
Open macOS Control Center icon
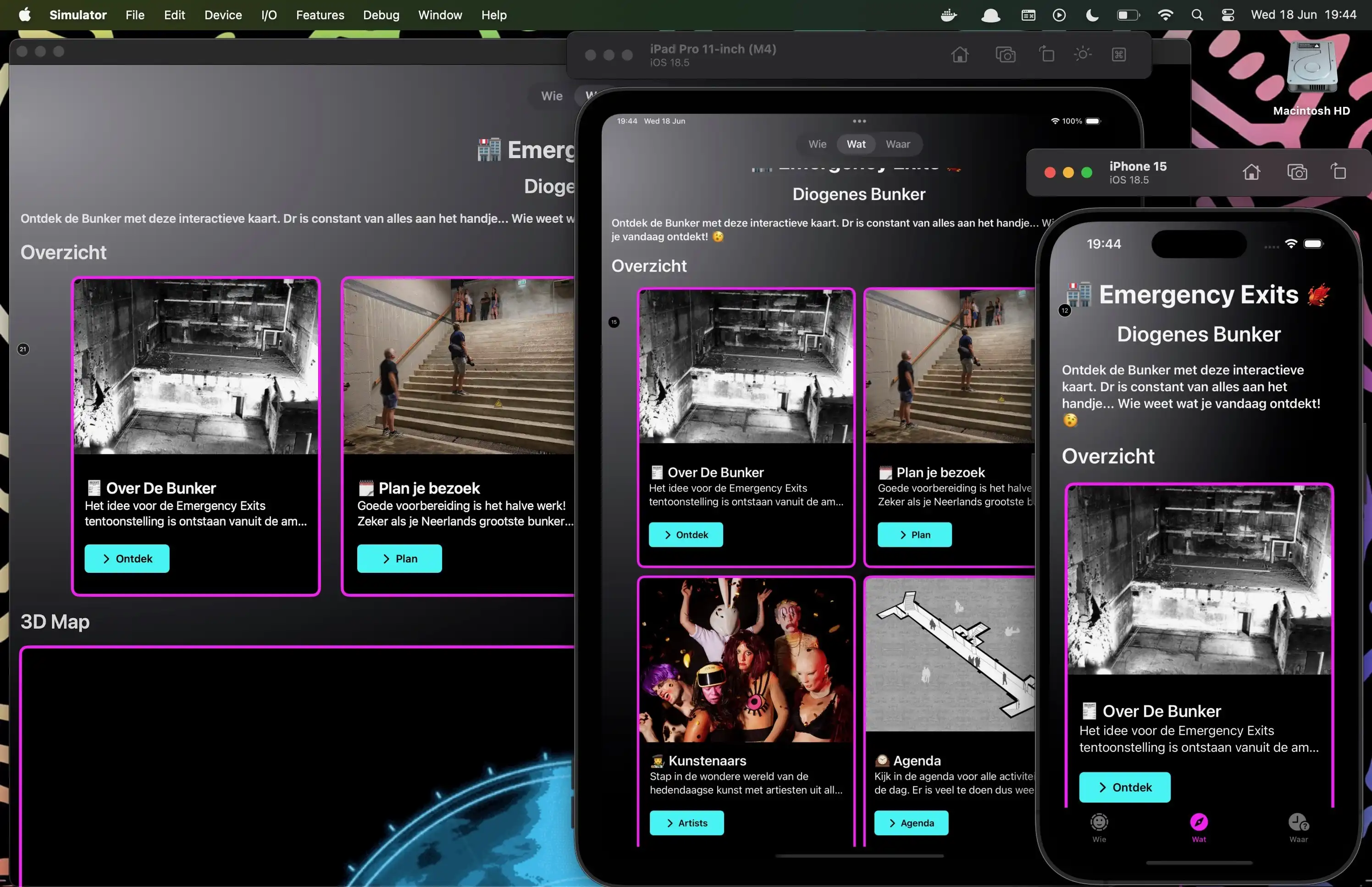point(1228,15)
